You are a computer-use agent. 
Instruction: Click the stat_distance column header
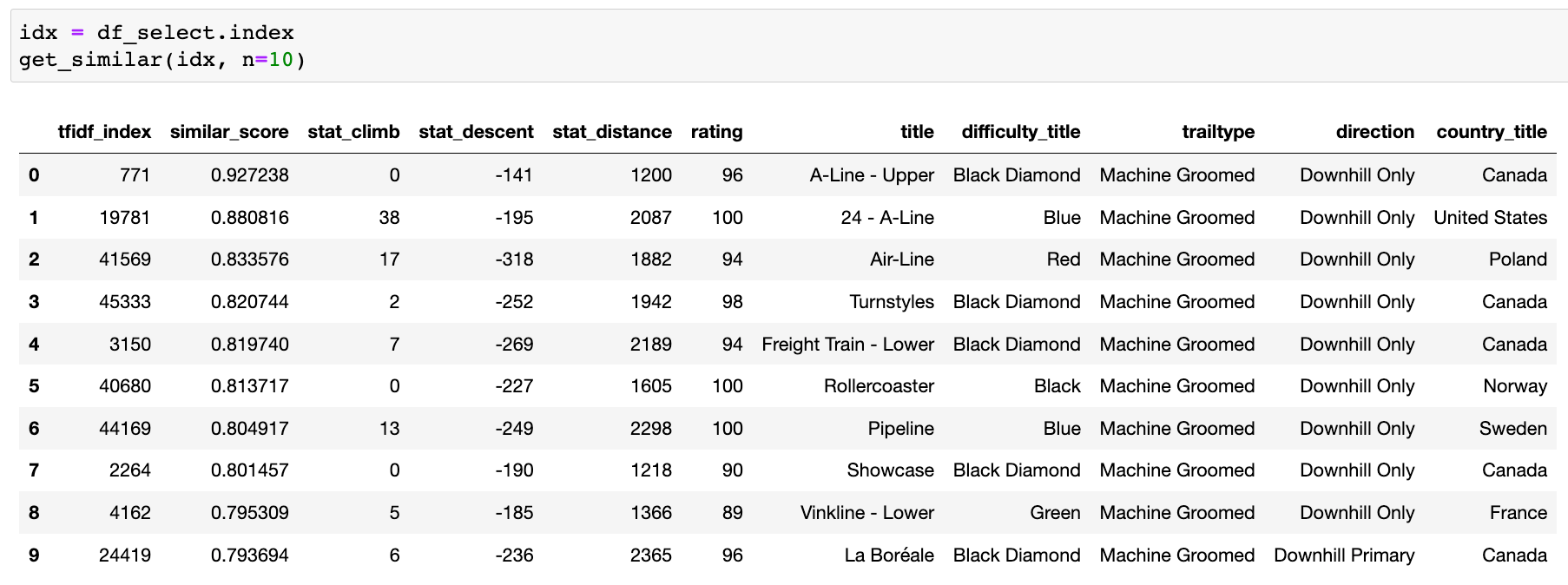click(612, 132)
